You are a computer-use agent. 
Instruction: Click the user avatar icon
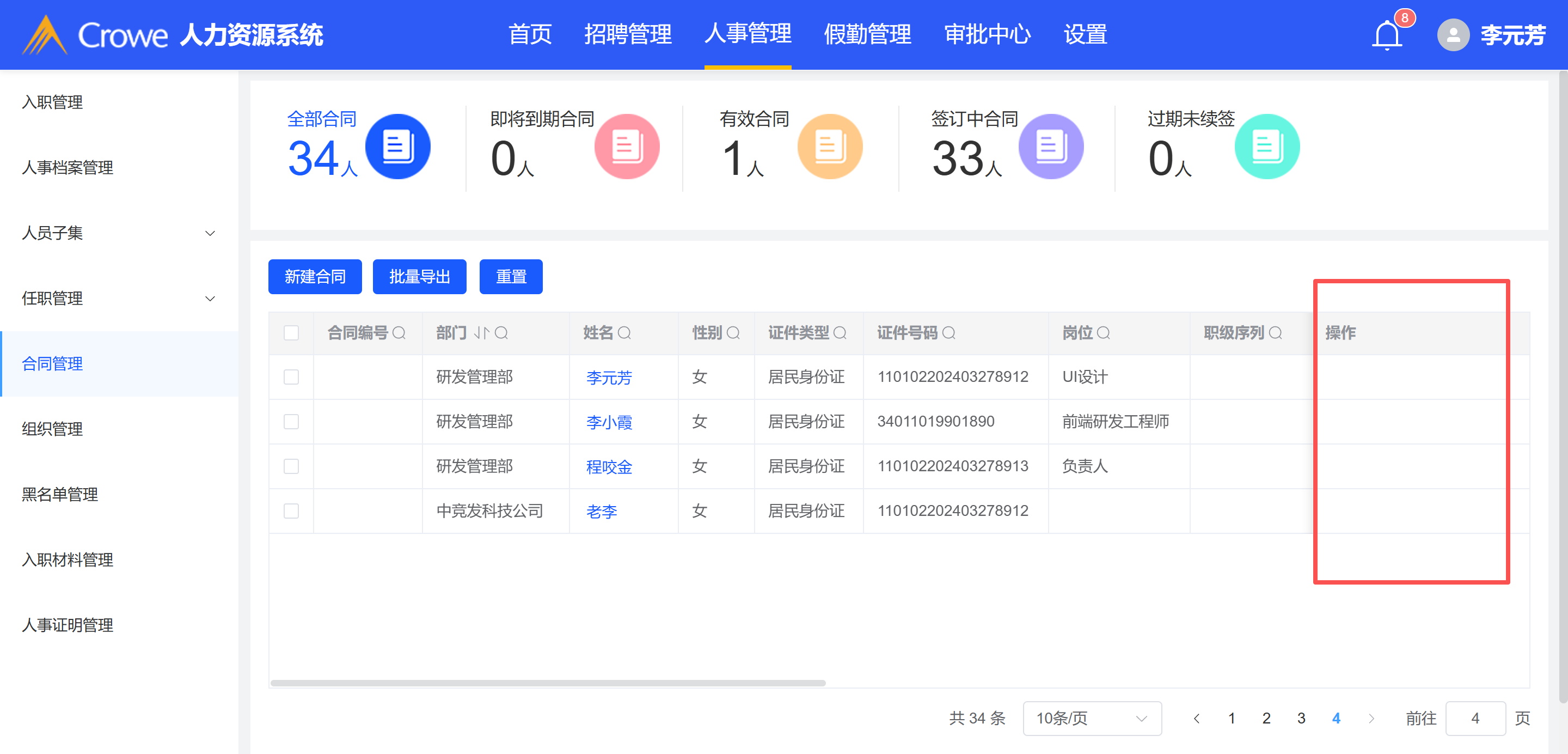pos(1453,35)
